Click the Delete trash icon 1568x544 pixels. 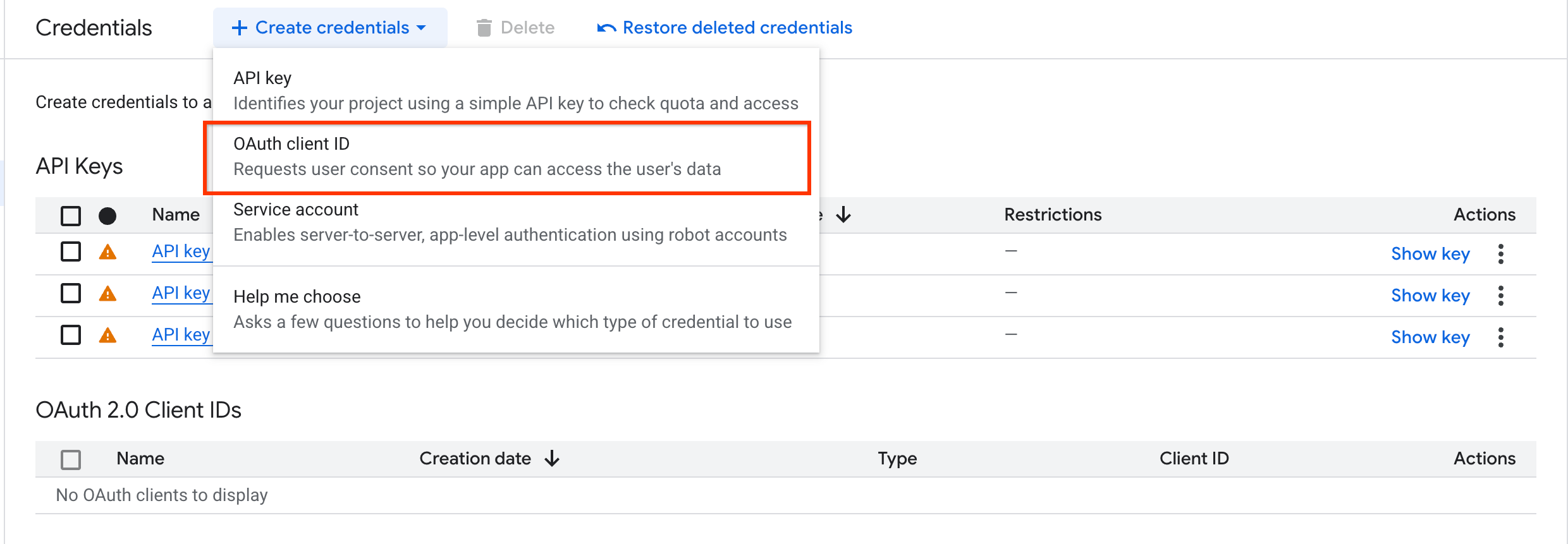pos(484,28)
